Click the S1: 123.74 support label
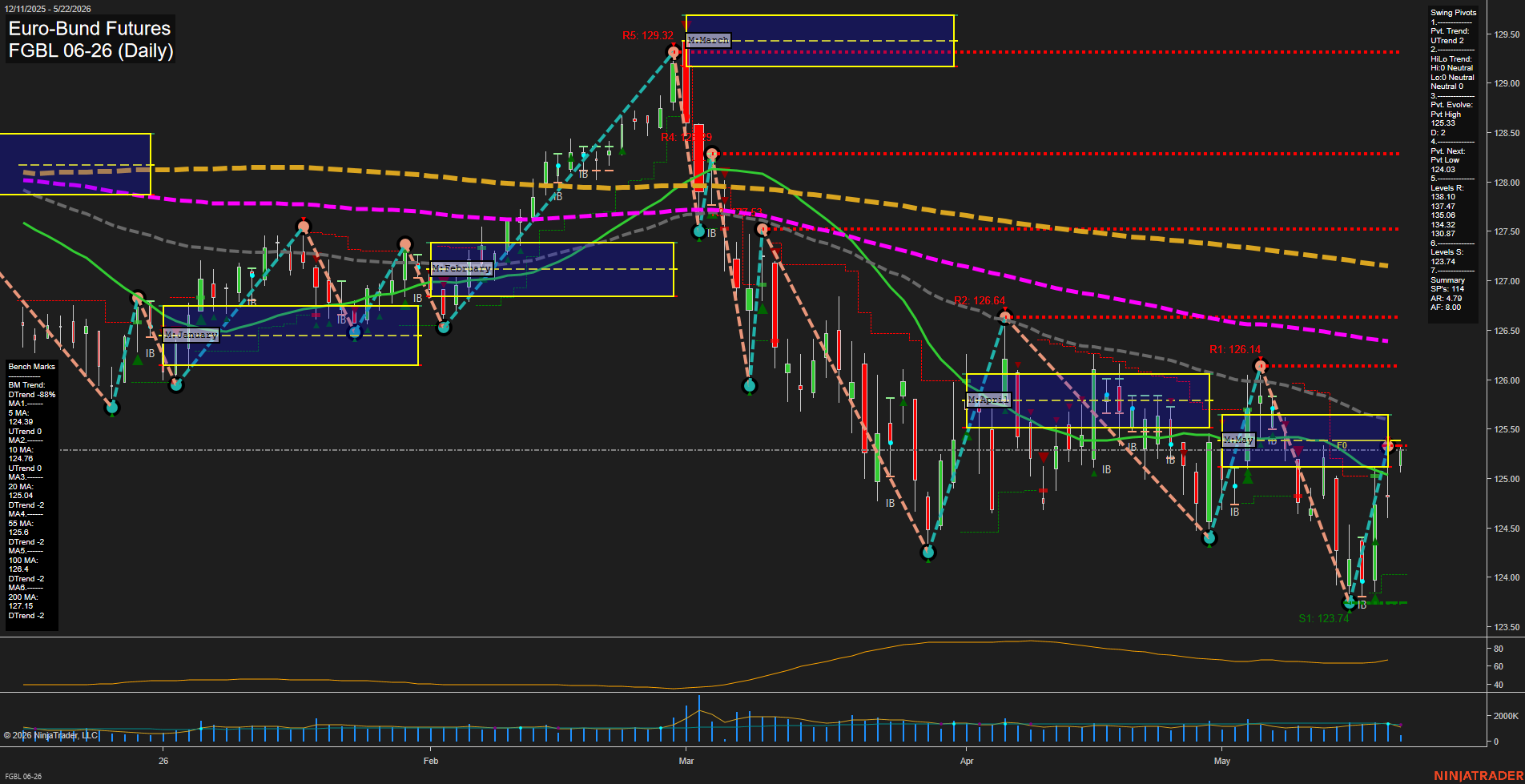The image size is (1525, 784). (x=1324, y=618)
